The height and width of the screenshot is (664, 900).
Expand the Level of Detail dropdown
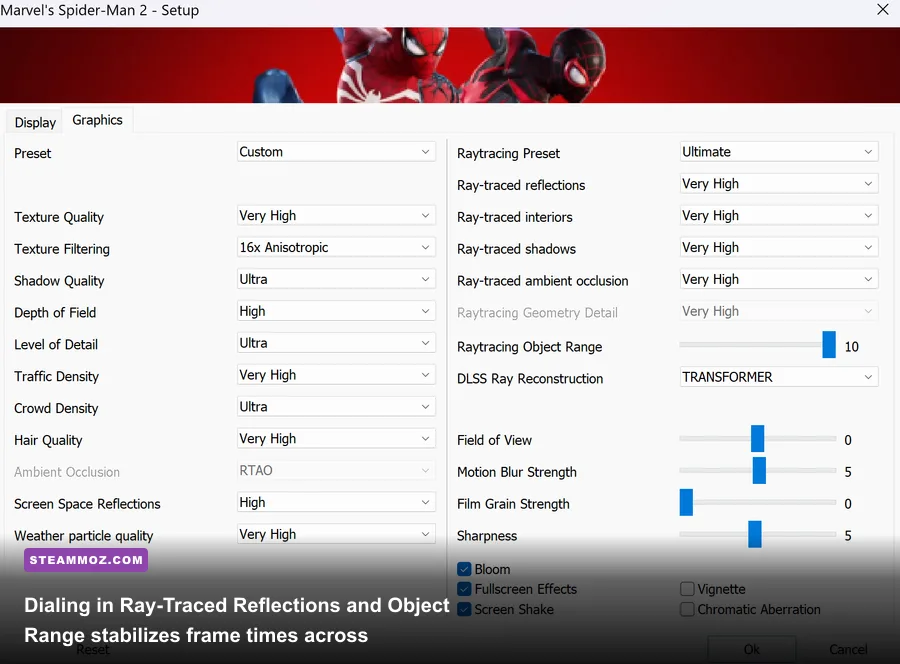336,343
